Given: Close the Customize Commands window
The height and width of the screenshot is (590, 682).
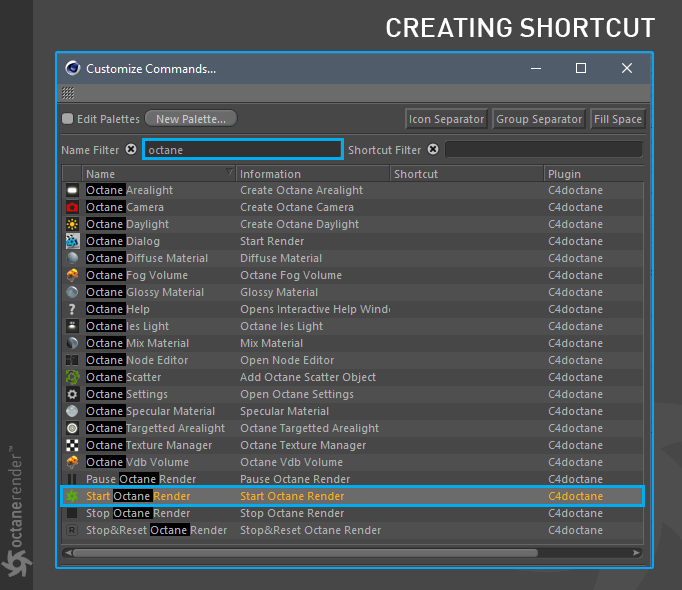Looking at the screenshot, I should click(x=627, y=68).
